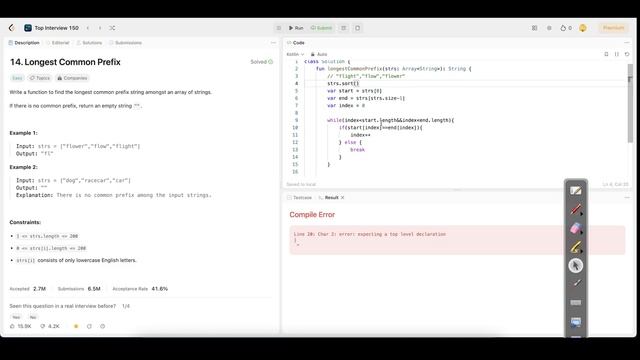Like the problem with thumbs up 15.9K
Screen dimensions: 640x360
(x=20, y=326)
